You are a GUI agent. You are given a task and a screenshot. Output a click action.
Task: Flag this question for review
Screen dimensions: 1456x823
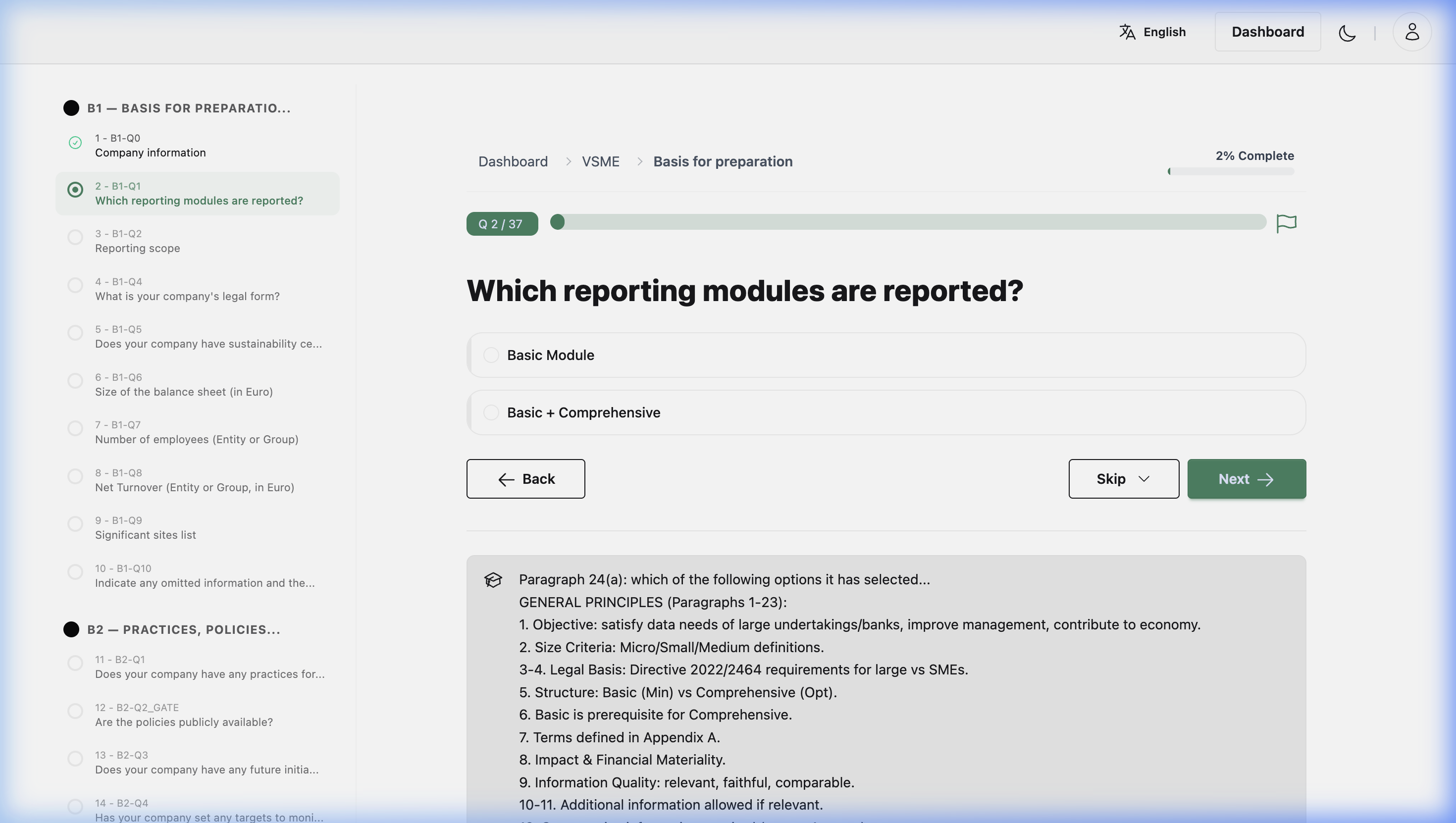click(1287, 223)
